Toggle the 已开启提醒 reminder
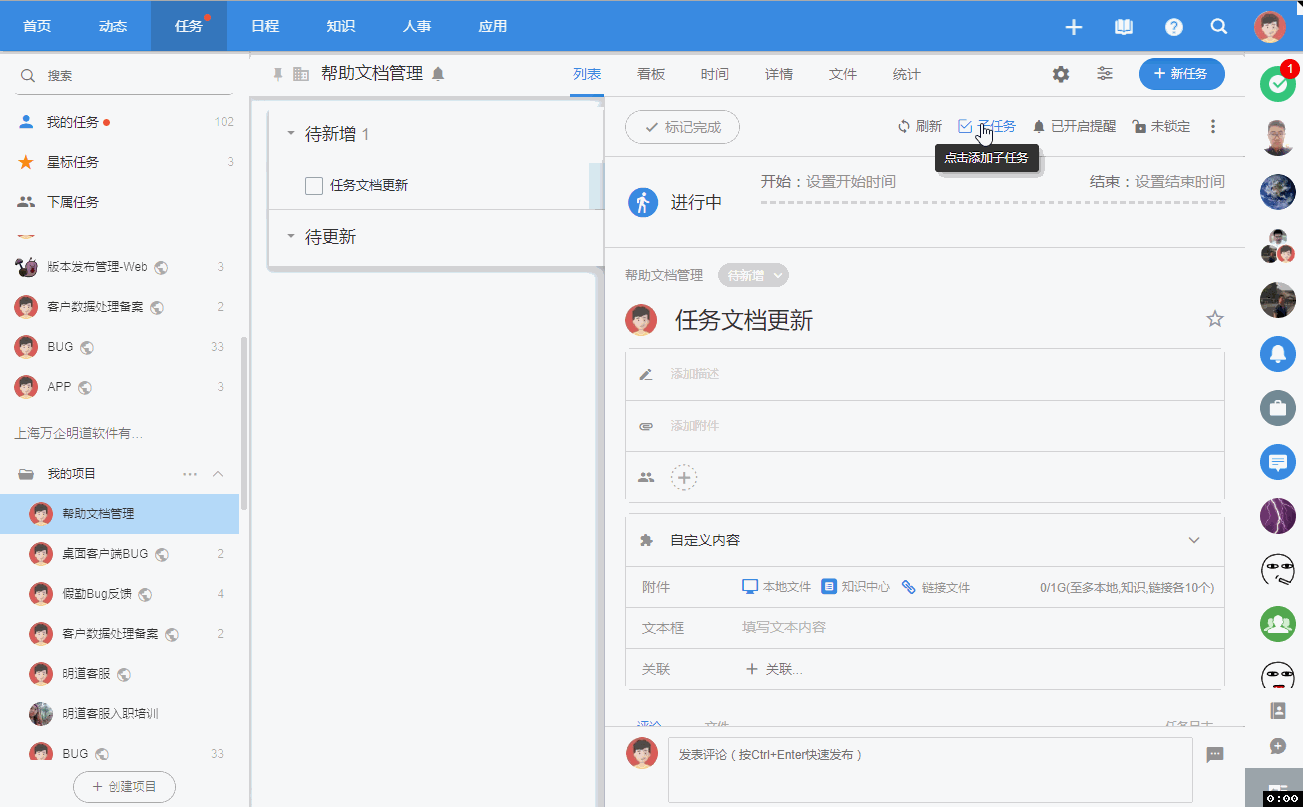This screenshot has height=807, width=1303. coord(1073,127)
